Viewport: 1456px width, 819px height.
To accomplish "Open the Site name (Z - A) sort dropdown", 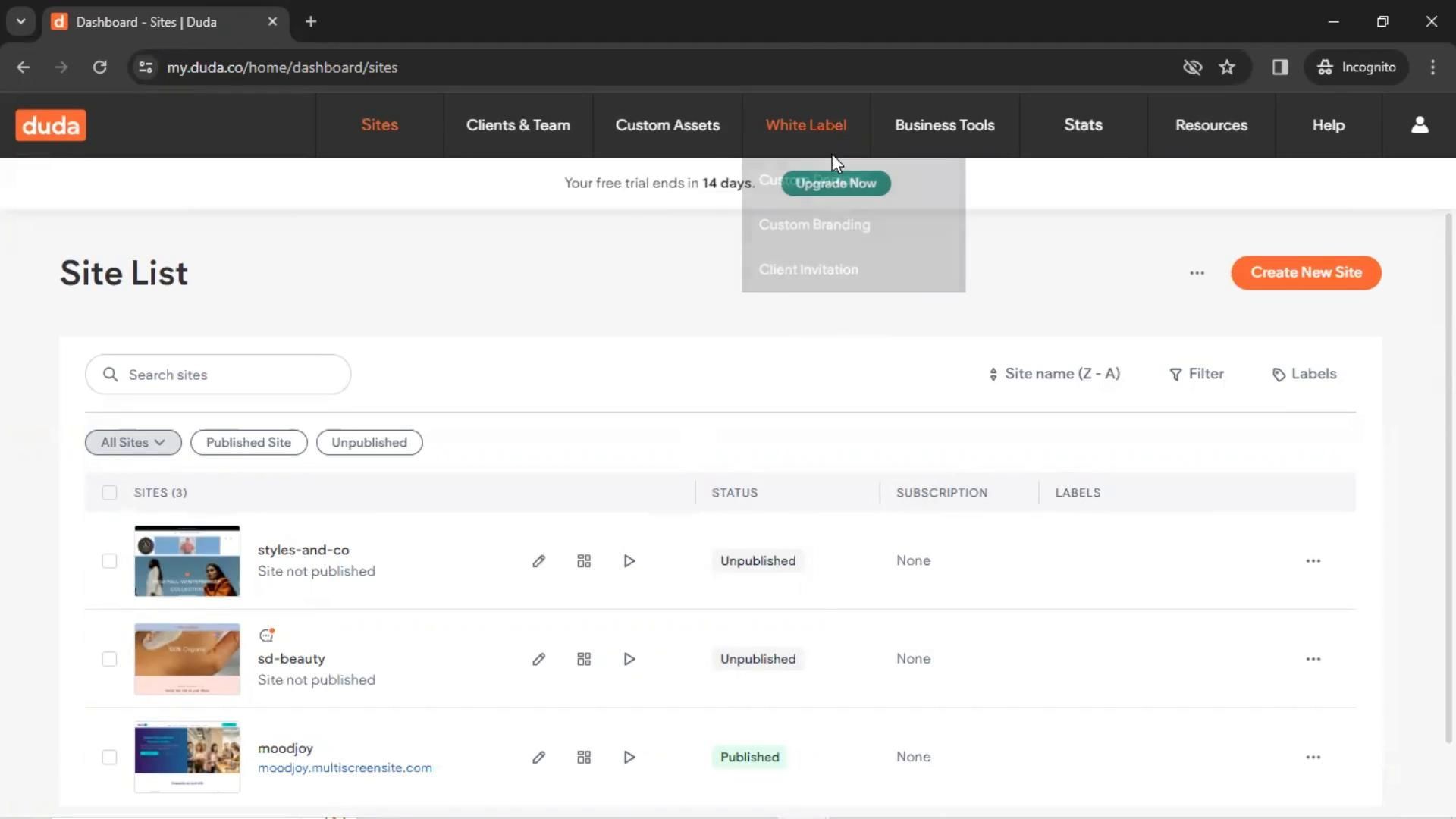I will pos(1054,374).
